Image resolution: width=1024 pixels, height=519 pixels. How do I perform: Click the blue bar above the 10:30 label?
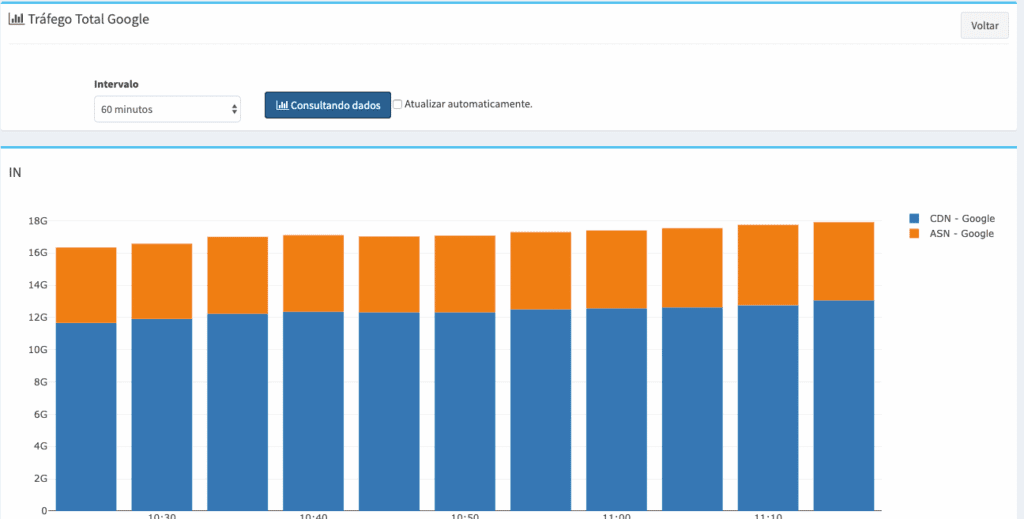162,415
